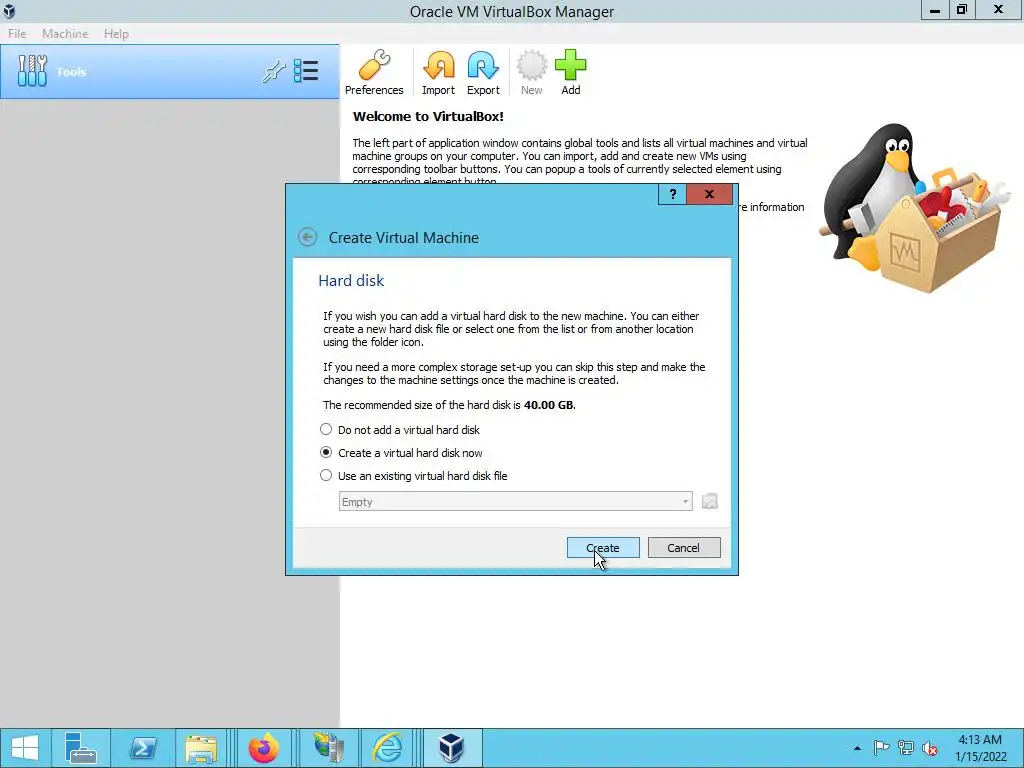Click the folder icon to choose disk file

pyautogui.click(x=710, y=502)
